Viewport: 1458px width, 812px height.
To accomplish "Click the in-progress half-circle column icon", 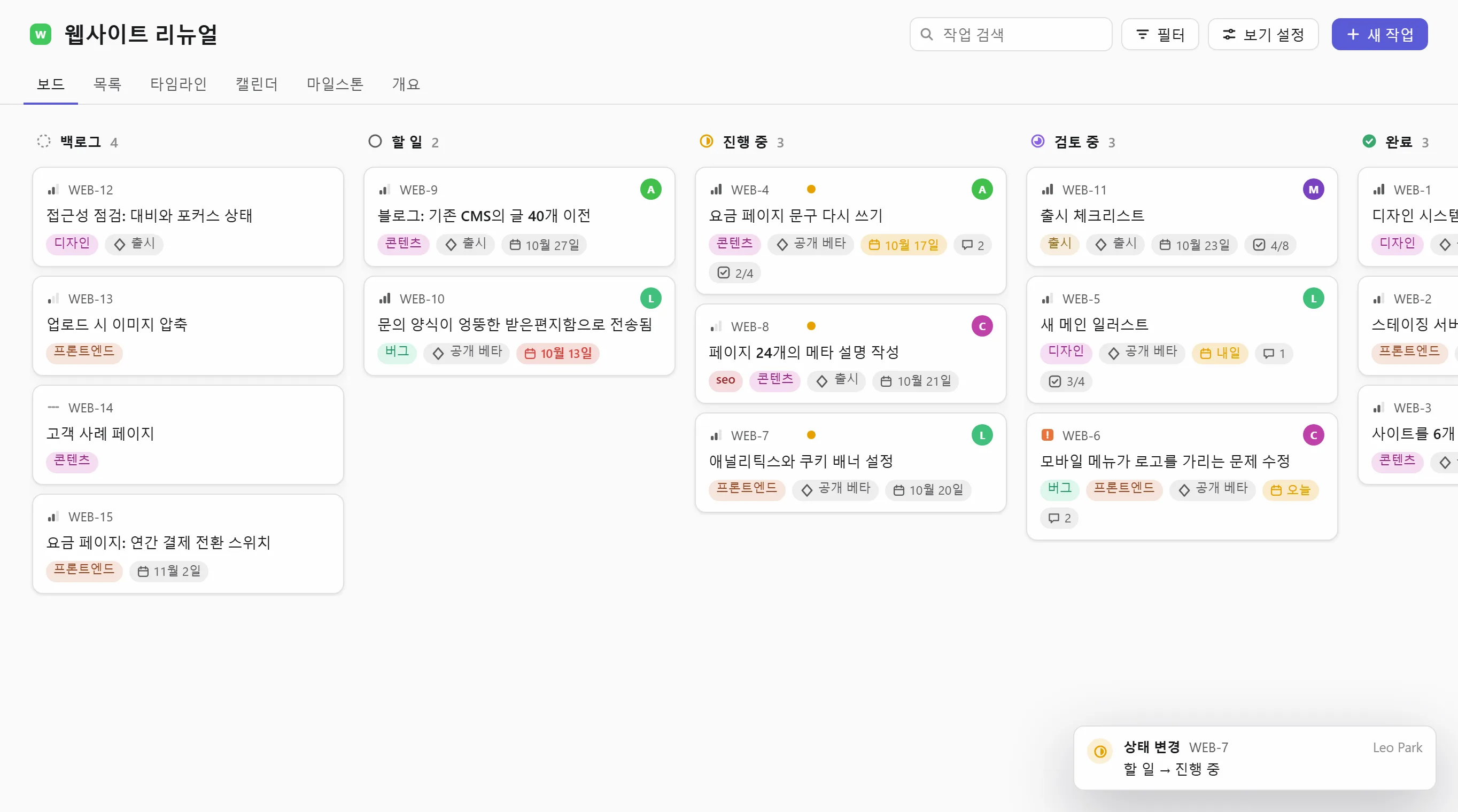I will pyautogui.click(x=707, y=141).
